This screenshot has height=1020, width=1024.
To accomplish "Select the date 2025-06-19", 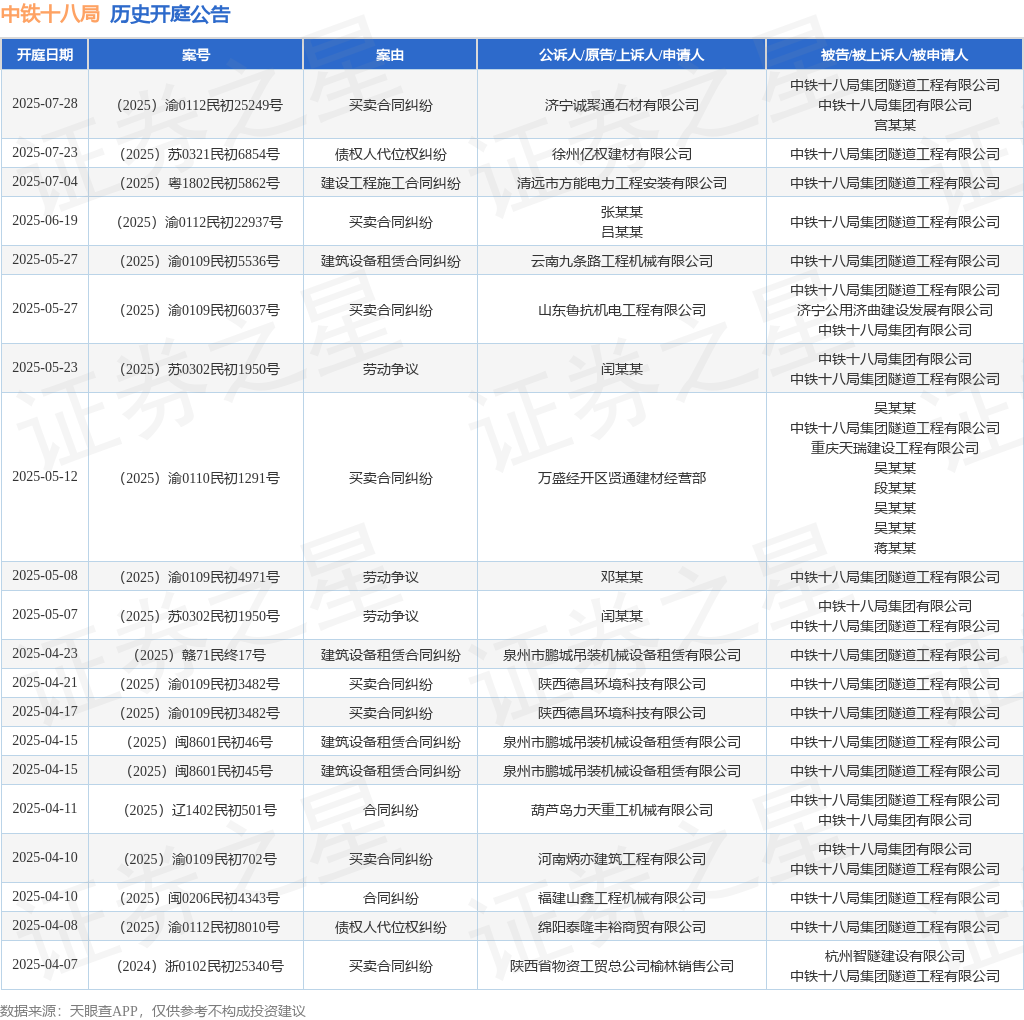I will 44,221.
